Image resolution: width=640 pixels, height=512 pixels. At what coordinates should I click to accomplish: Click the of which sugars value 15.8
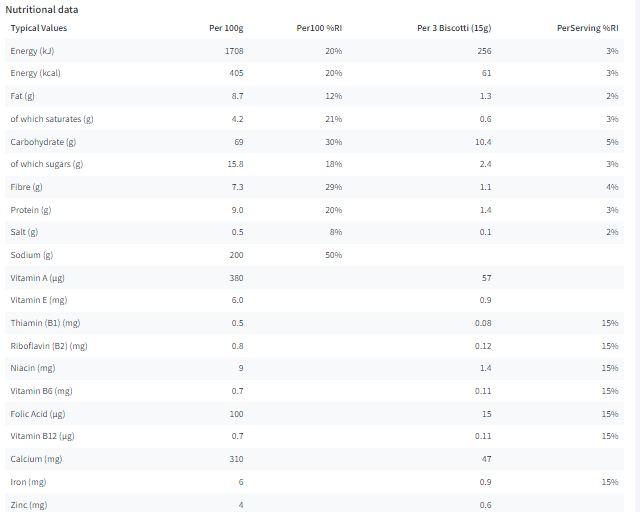click(236, 164)
